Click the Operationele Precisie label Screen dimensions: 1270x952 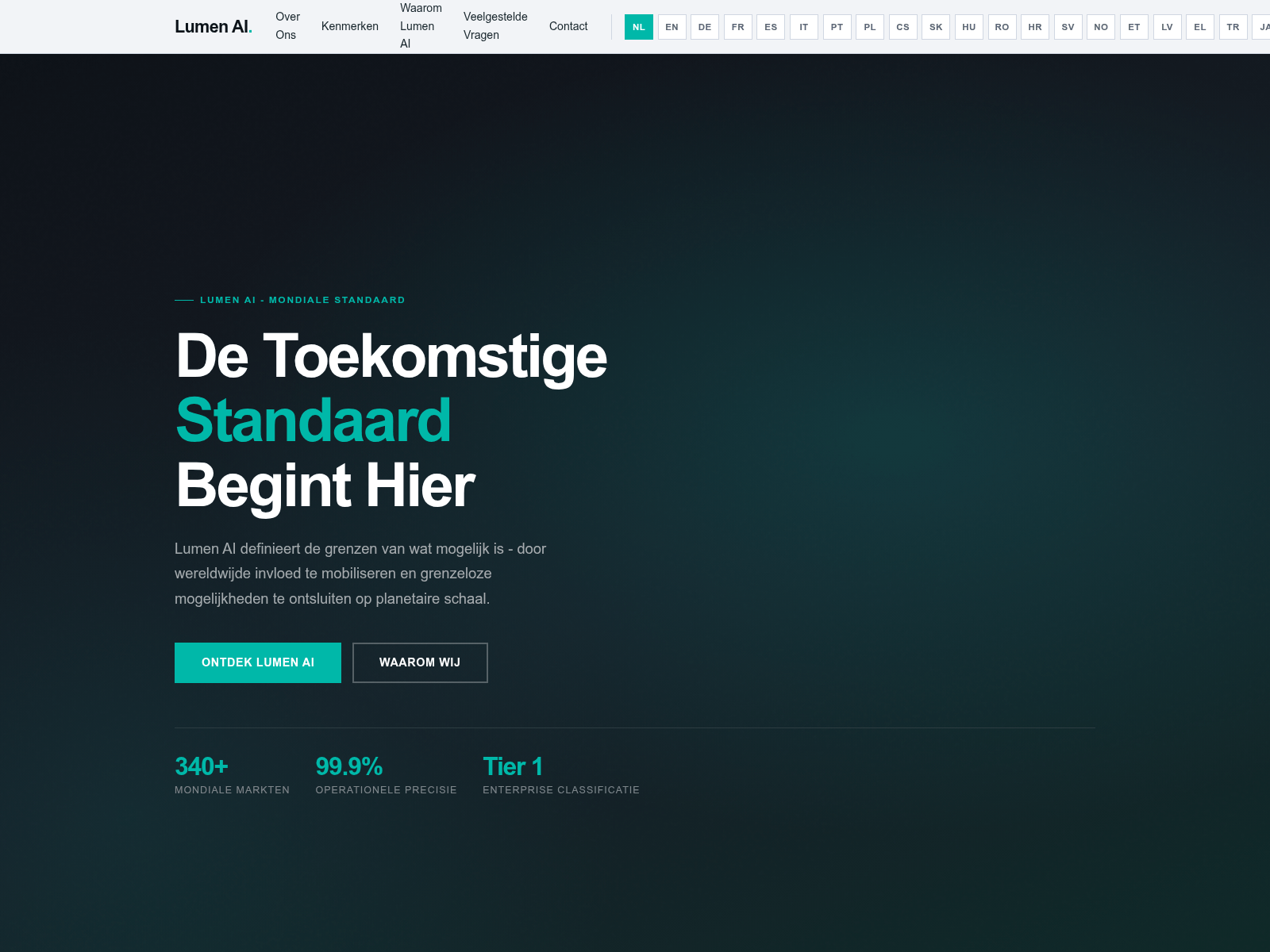[387, 790]
